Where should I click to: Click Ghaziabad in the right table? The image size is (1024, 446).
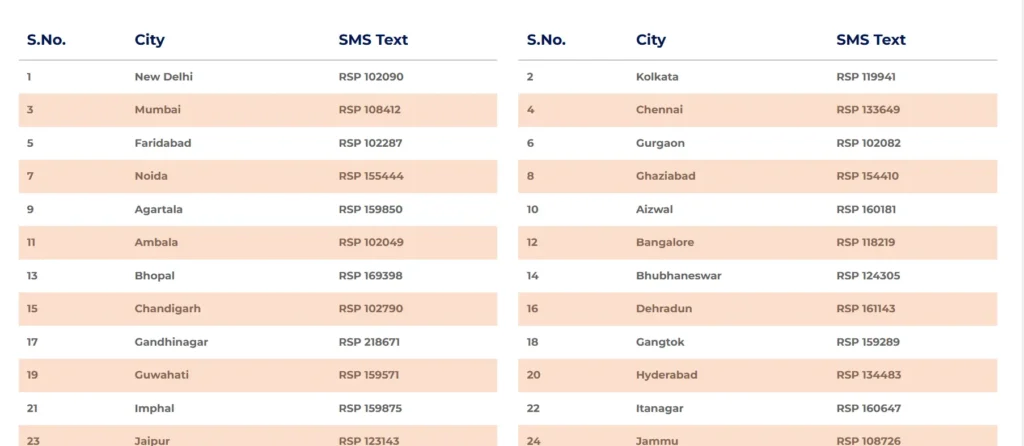point(665,176)
